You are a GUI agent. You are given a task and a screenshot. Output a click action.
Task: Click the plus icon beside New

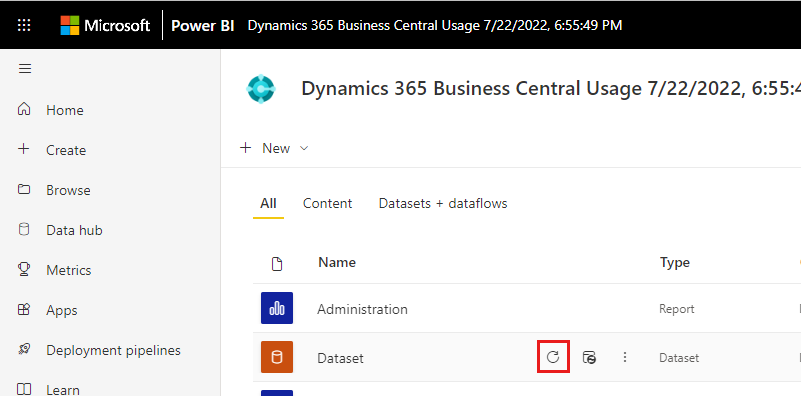(246, 148)
